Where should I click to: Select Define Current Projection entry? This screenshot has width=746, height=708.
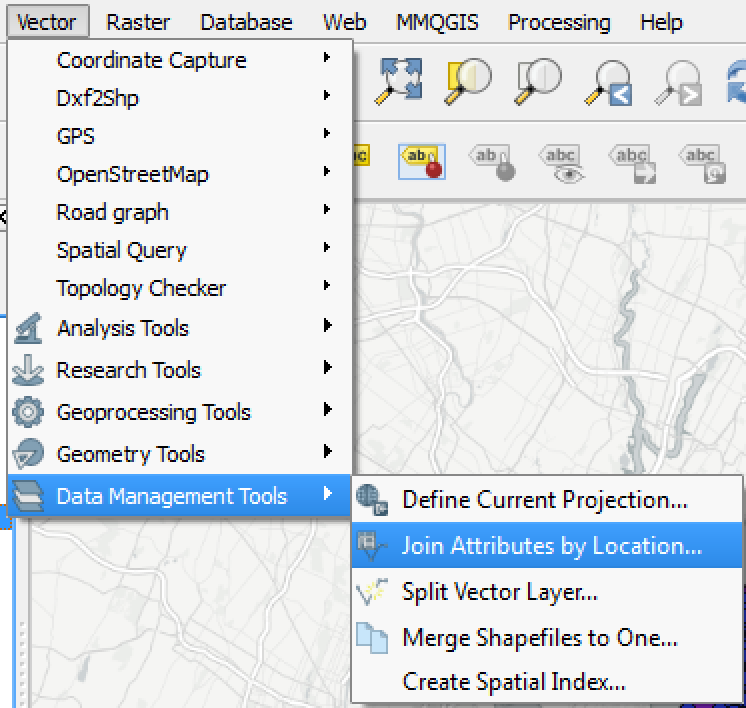coord(547,500)
